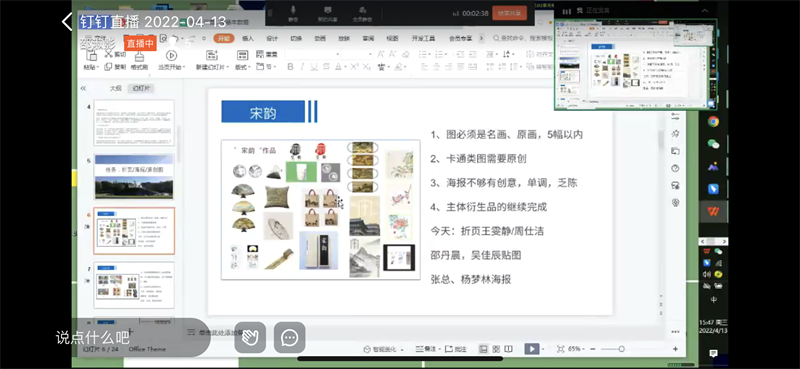Clear formatting with the eraser icon
This screenshot has width=800, height=369.
coord(406,54)
